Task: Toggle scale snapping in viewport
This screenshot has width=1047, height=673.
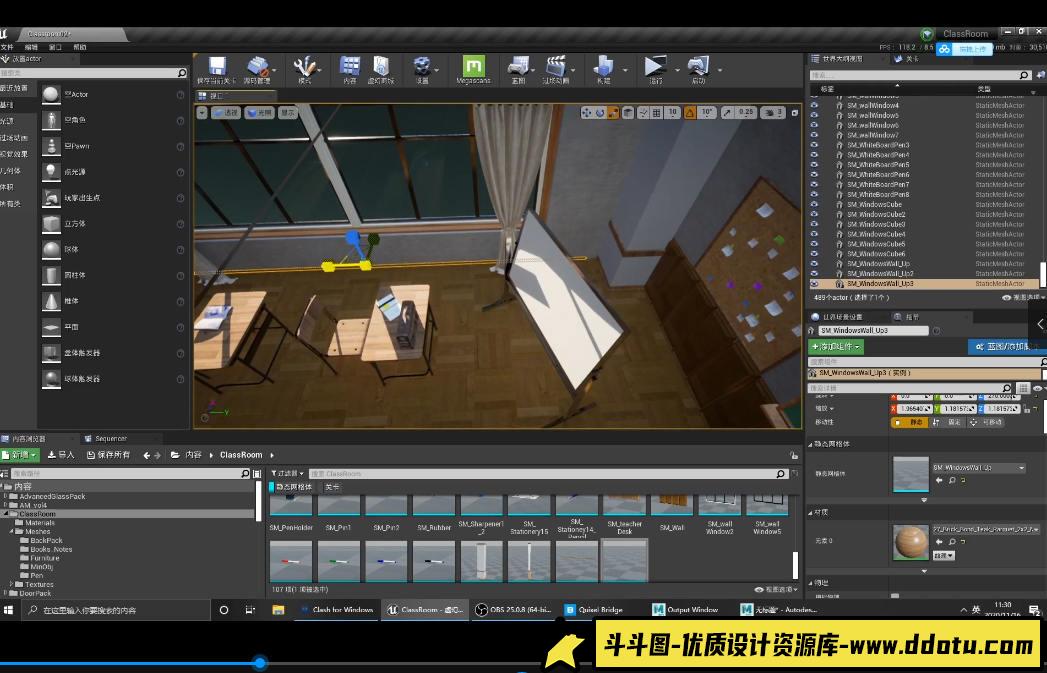Action: 728,113
